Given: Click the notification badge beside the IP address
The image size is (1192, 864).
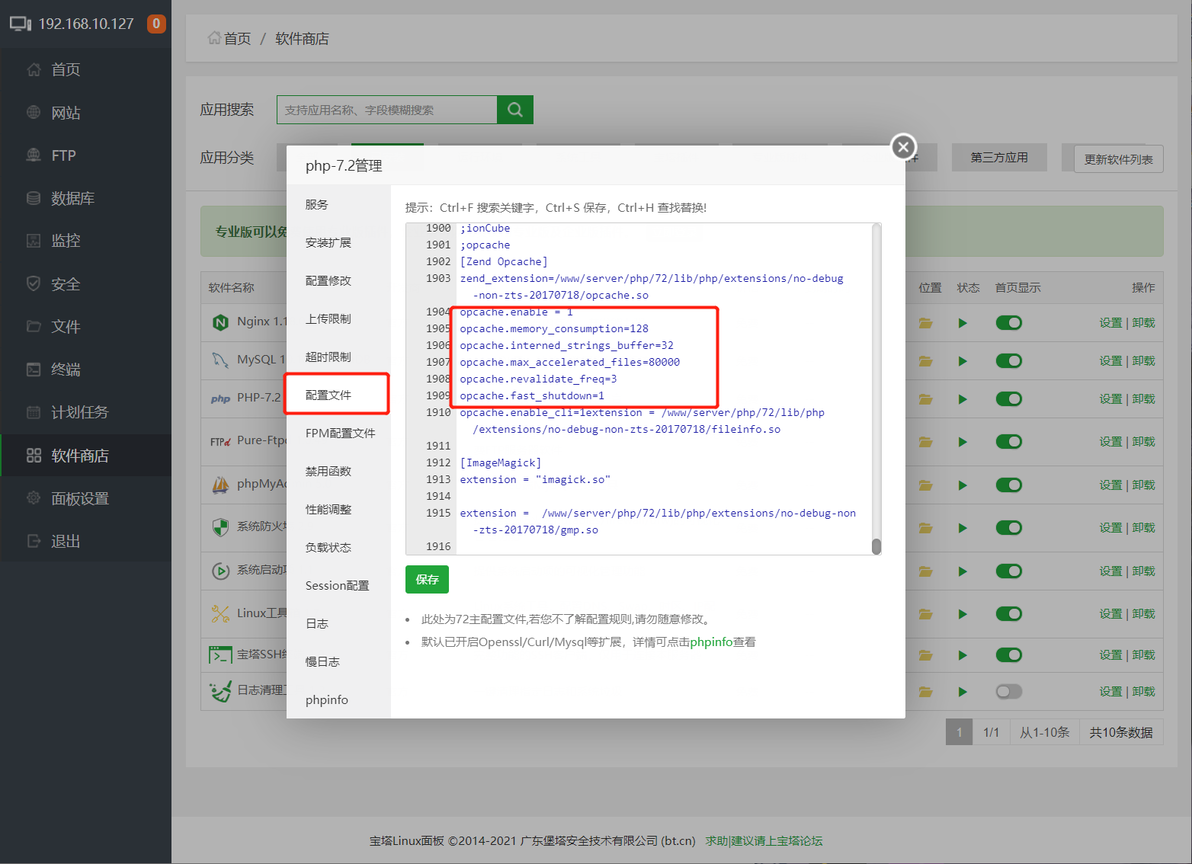Looking at the screenshot, I should point(157,24).
